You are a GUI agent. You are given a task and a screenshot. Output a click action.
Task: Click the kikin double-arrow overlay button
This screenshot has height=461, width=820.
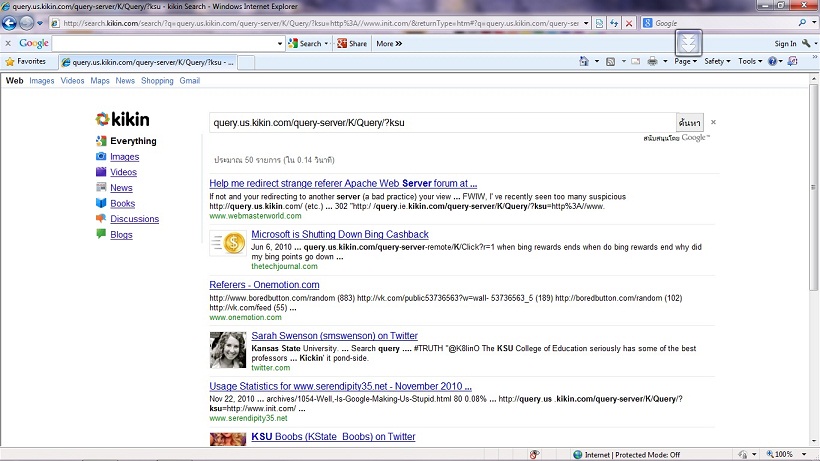[x=688, y=43]
